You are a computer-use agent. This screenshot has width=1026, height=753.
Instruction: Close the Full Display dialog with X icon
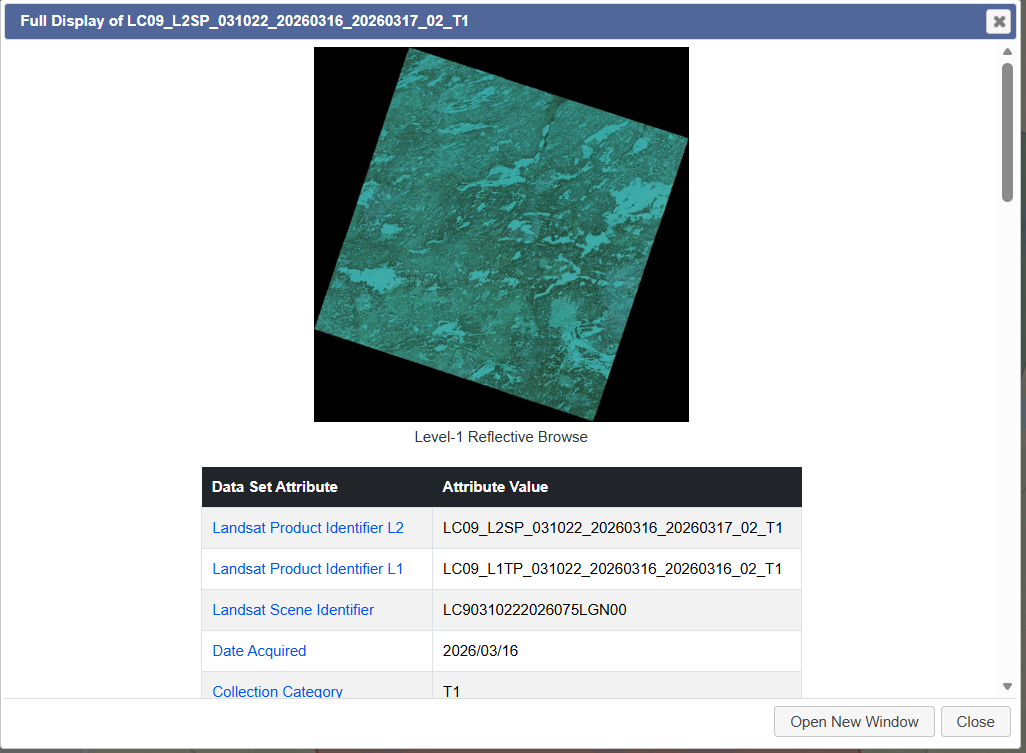tap(999, 22)
